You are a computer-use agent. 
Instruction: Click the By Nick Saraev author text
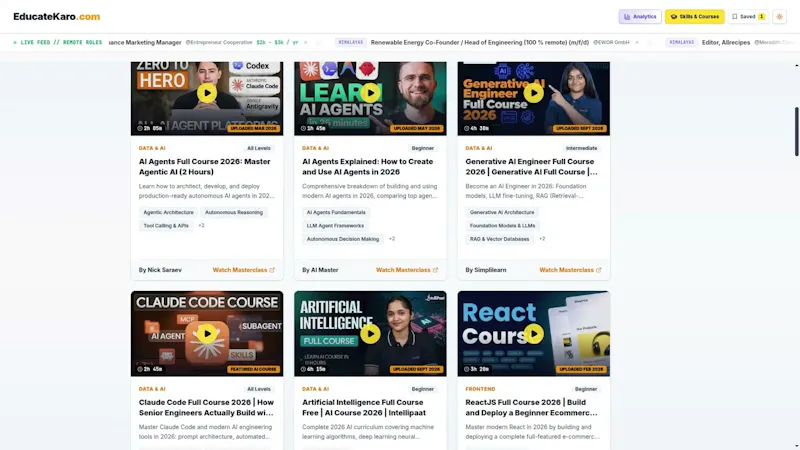tap(160, 270)
